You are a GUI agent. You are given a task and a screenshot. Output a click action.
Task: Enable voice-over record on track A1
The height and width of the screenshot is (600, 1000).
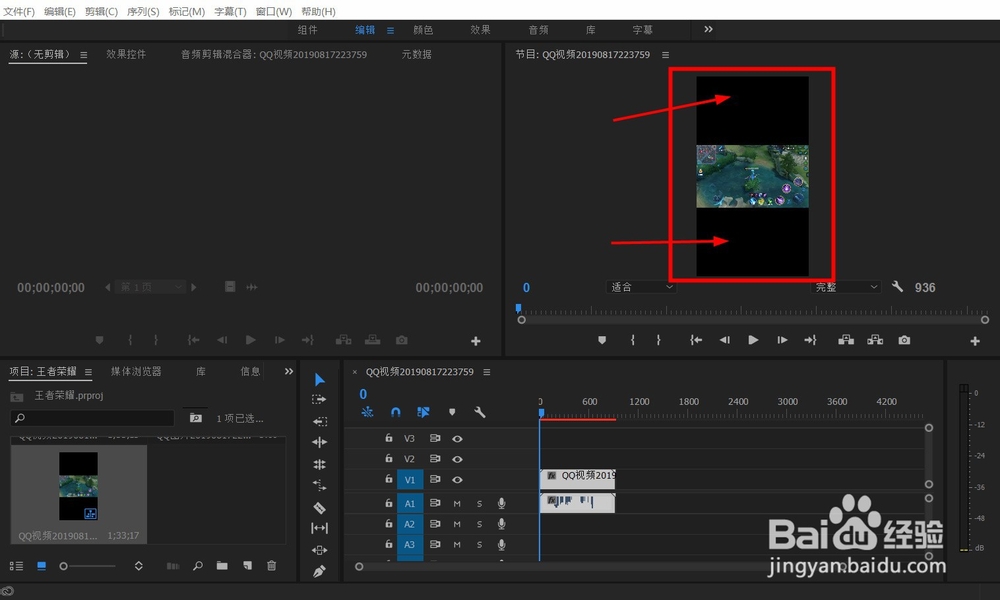click(502, 504)
